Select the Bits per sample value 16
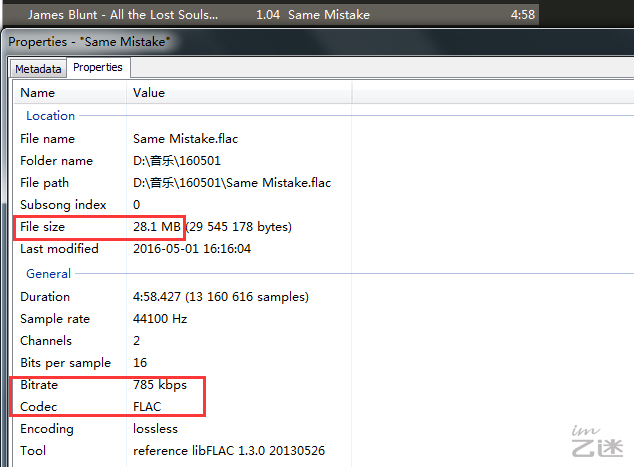This screenshot has height=467, width=634. (140, 363)
